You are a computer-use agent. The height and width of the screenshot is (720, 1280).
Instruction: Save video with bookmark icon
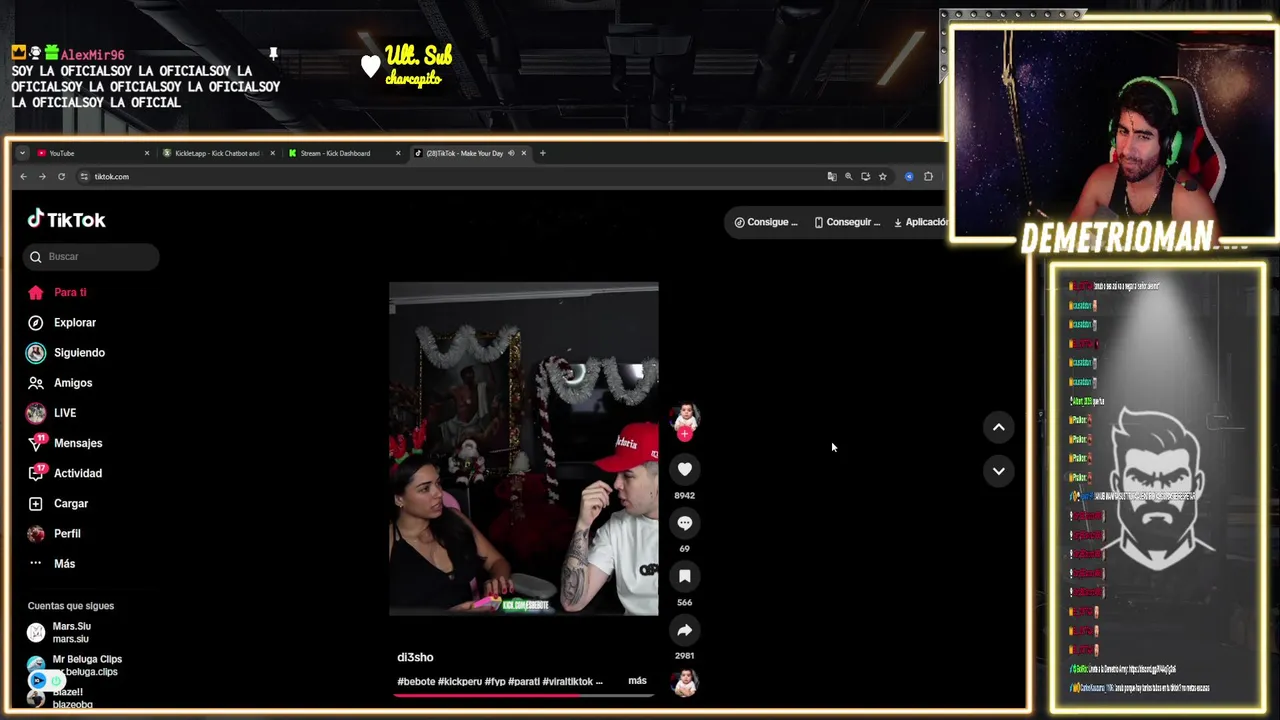tap(684, 576)
